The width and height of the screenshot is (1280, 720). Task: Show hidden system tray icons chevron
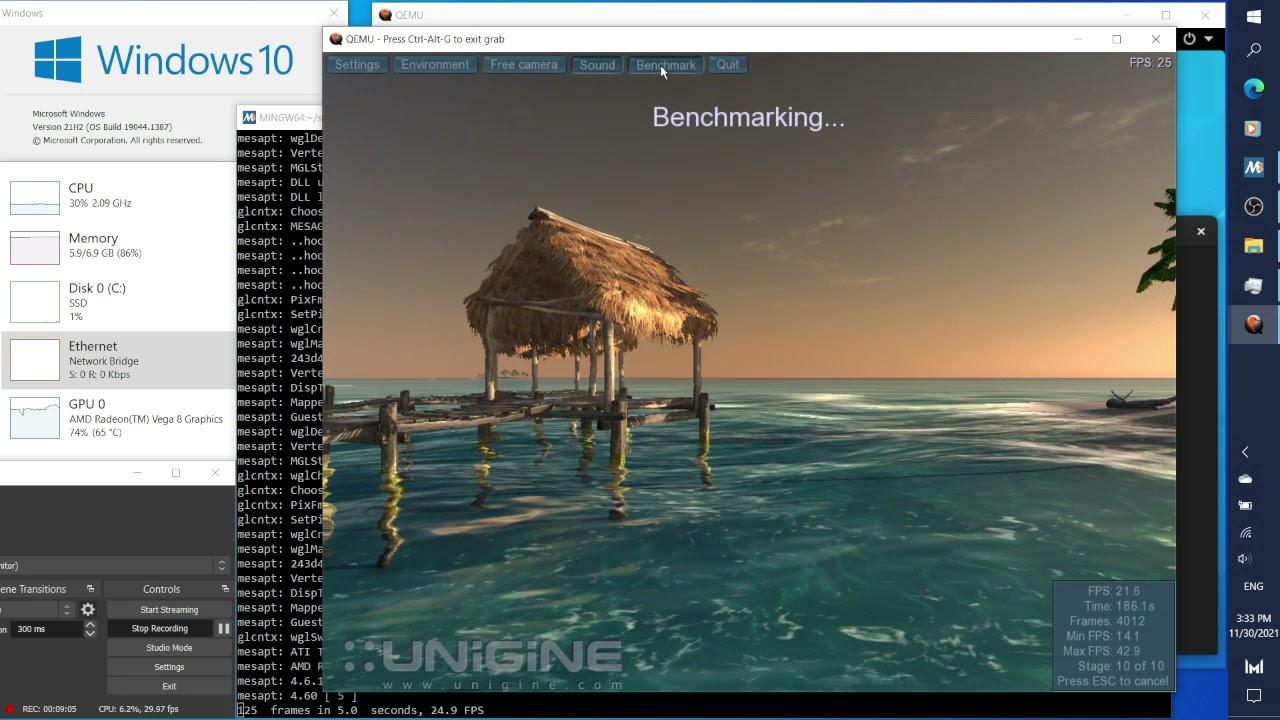point(1245,452)
